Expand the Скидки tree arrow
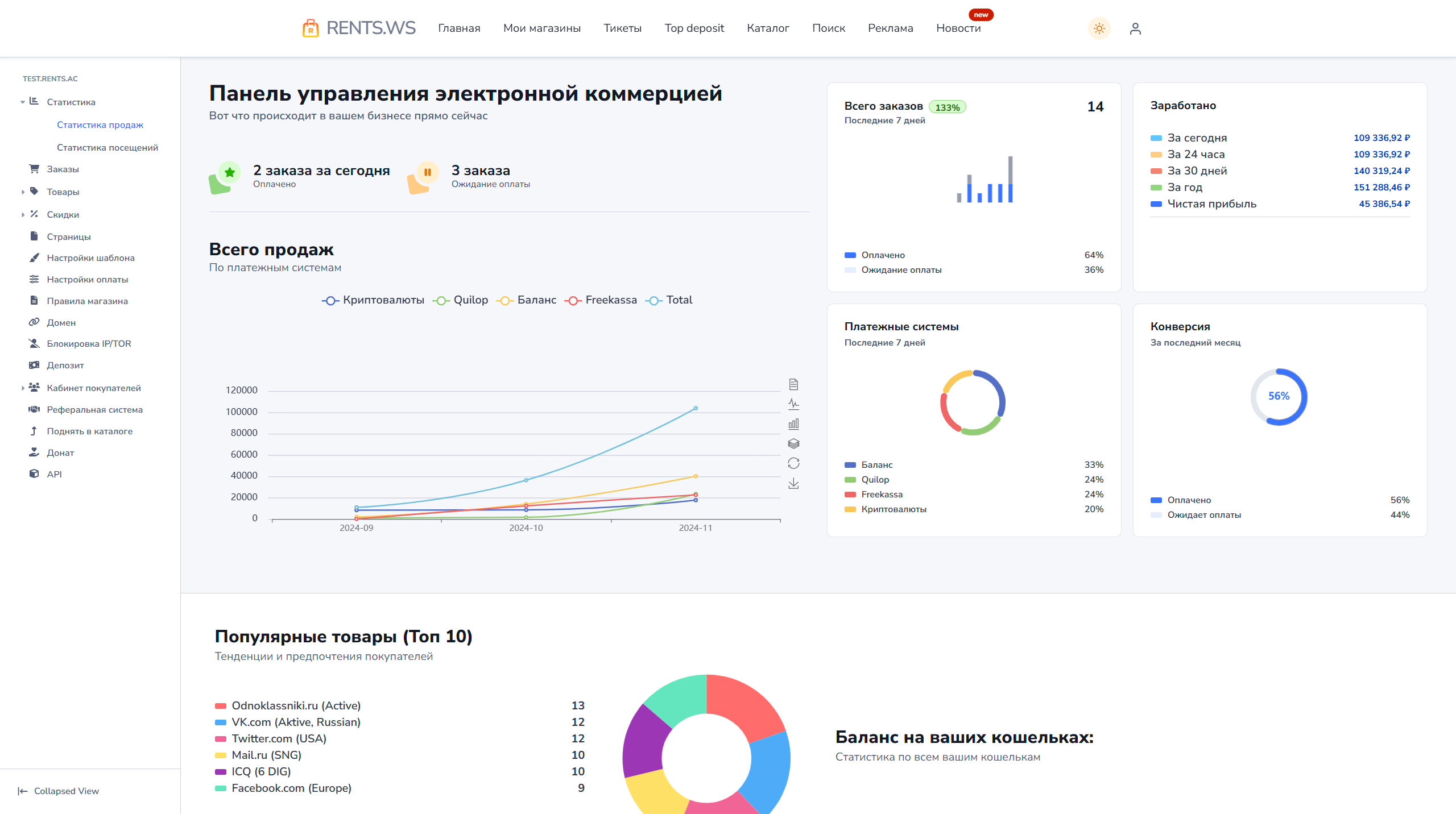The image size is (1456, 814). click(23, 215)
